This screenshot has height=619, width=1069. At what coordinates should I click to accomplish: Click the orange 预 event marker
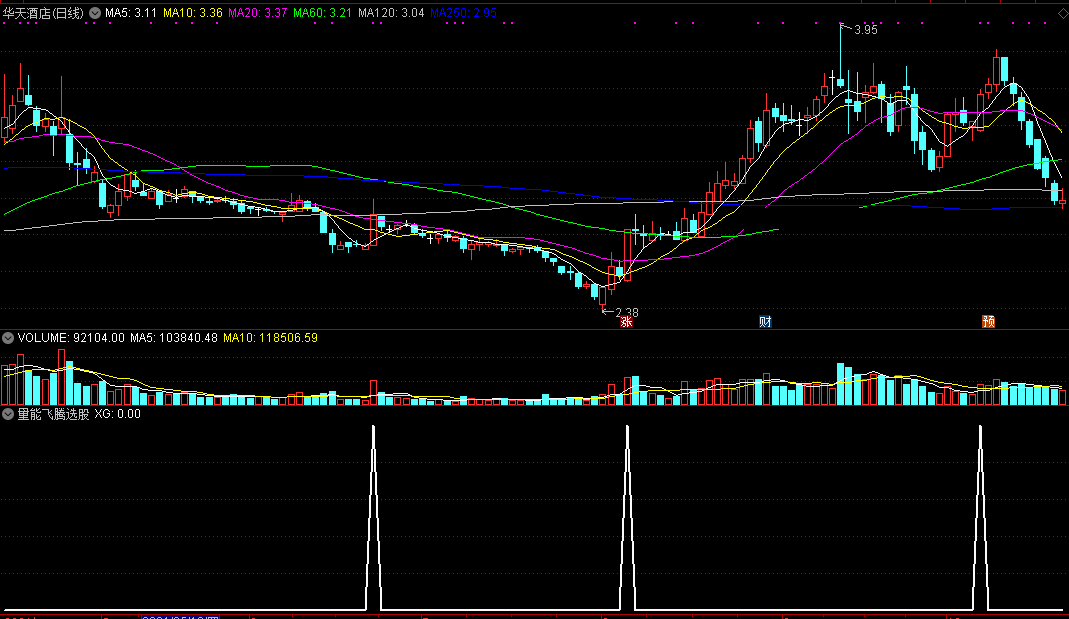988,322
